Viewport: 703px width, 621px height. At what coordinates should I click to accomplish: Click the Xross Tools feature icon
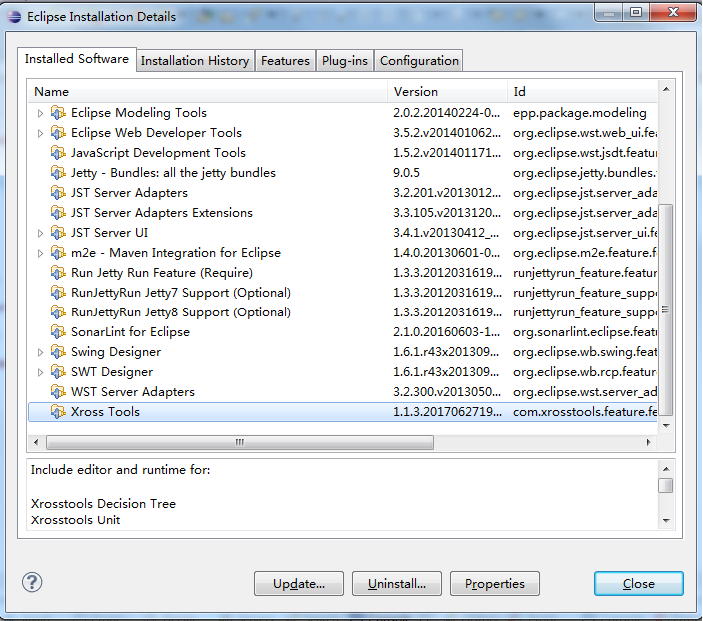(x=58, y=412)
